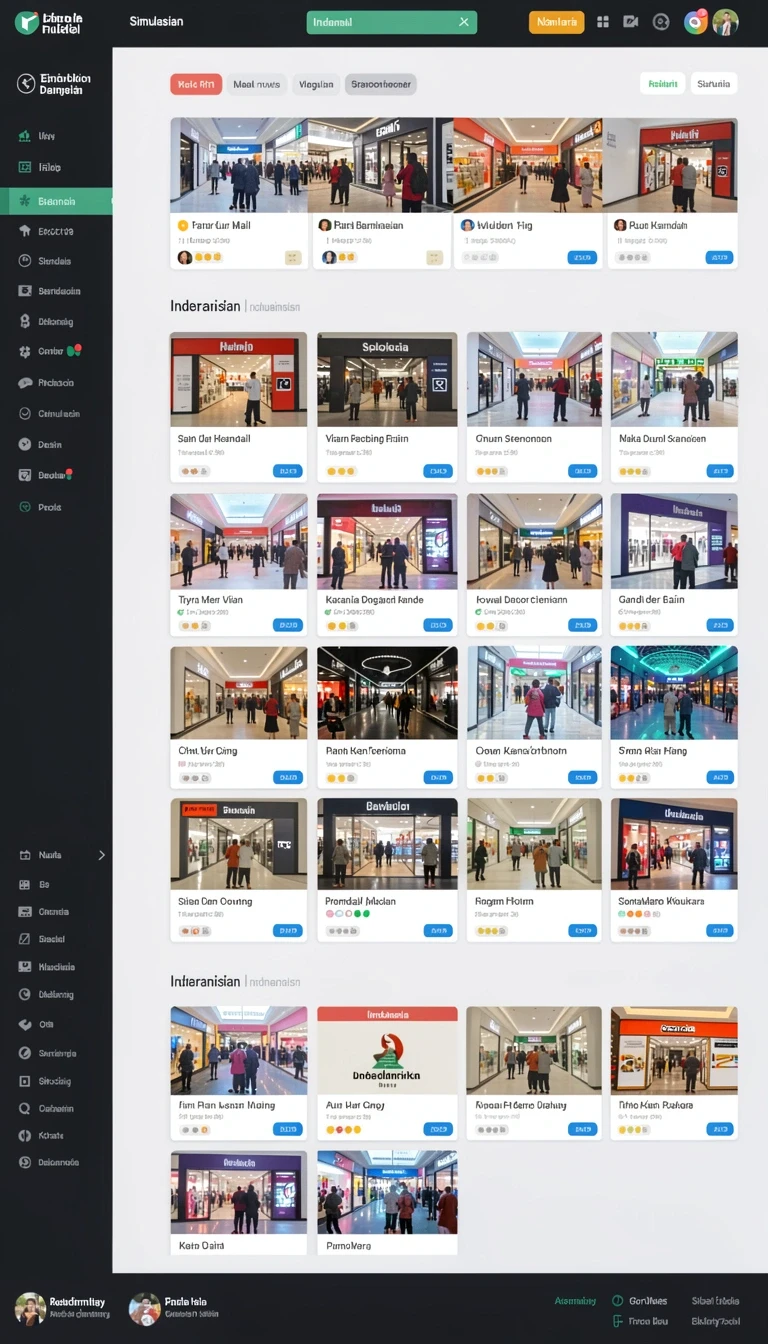The image size is (768, 1344).
Task: Open the green footer link on the left
Action: click(575, 1301)
